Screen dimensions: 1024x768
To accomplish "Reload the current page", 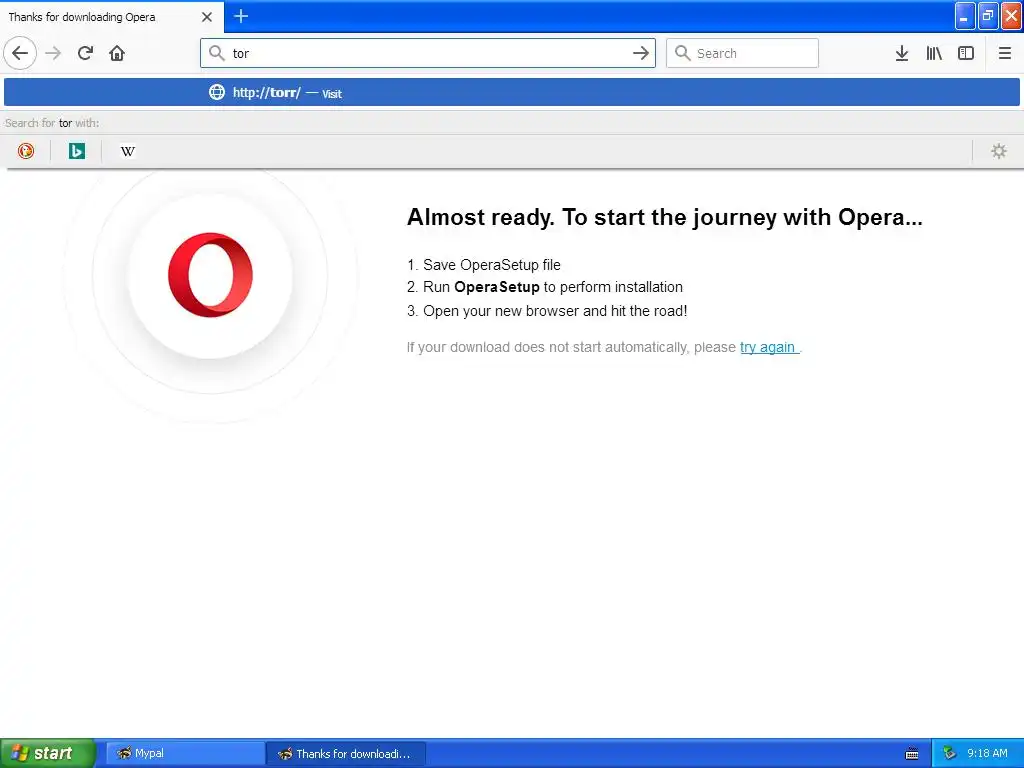I will point(85,53).
